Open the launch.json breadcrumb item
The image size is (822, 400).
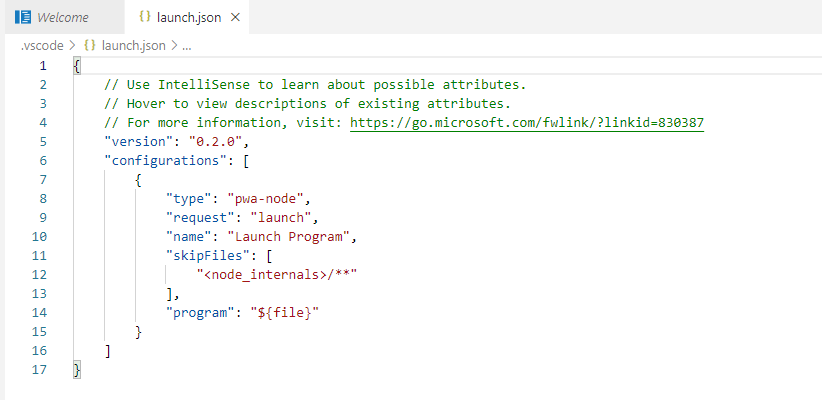point(133,46)
